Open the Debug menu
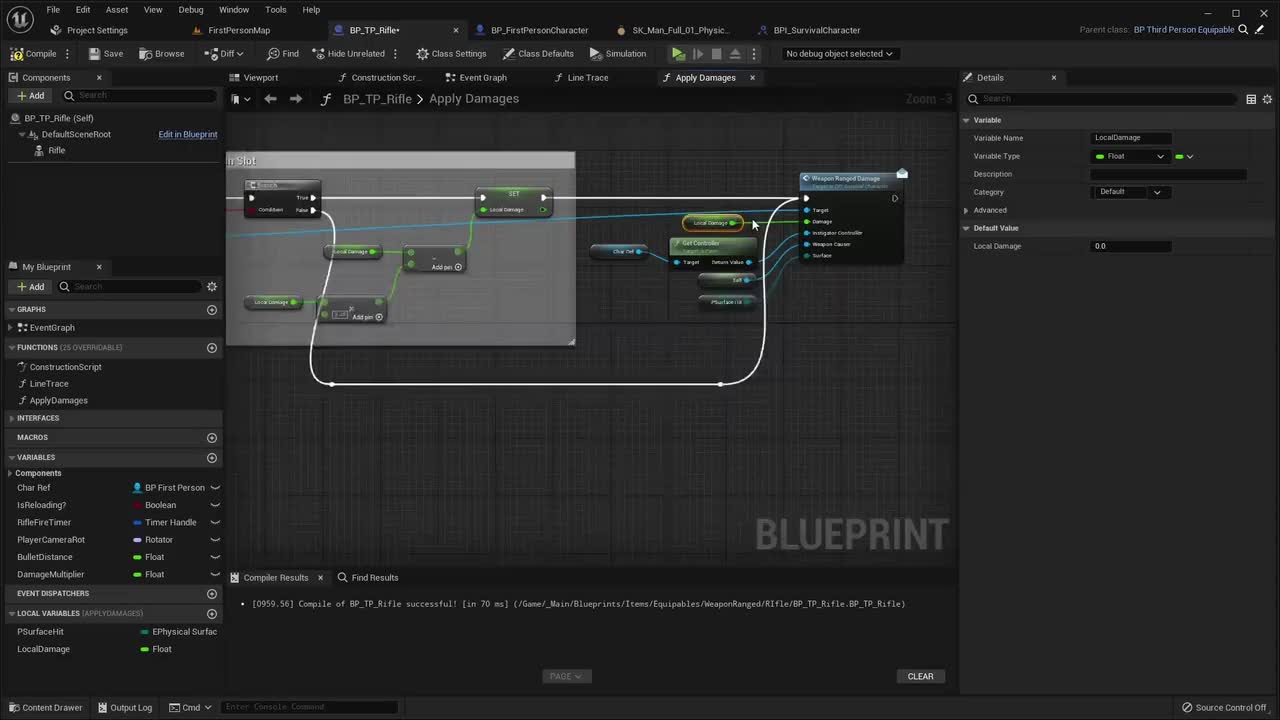This screenshot has width=1280, height=720. click(191, 10)
